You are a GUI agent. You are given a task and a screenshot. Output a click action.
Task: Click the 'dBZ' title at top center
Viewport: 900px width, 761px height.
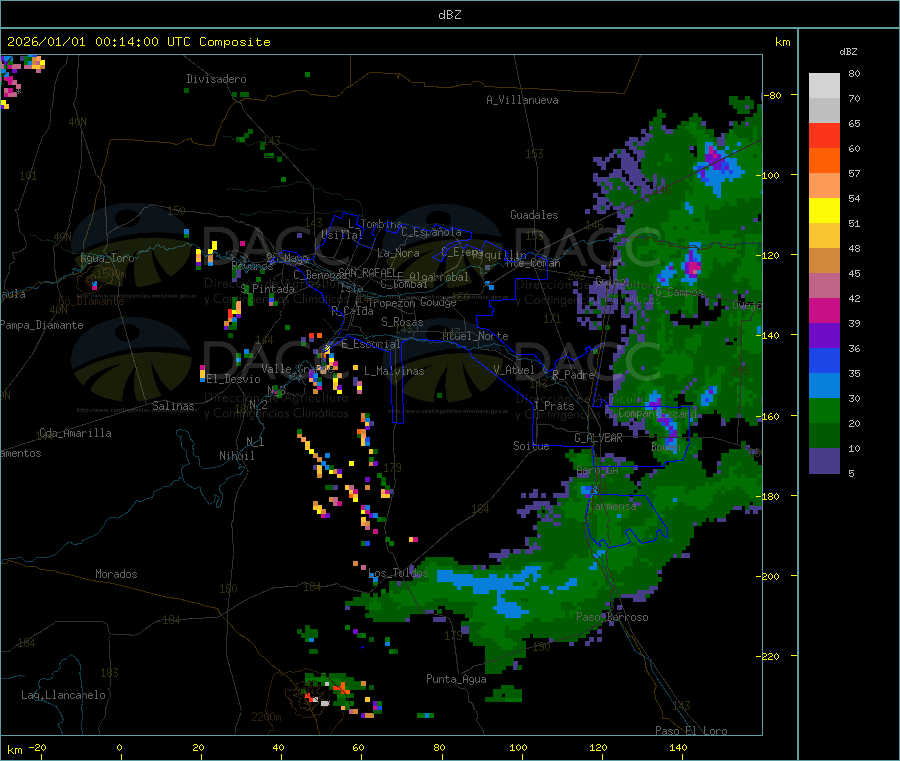coord(449,15)
